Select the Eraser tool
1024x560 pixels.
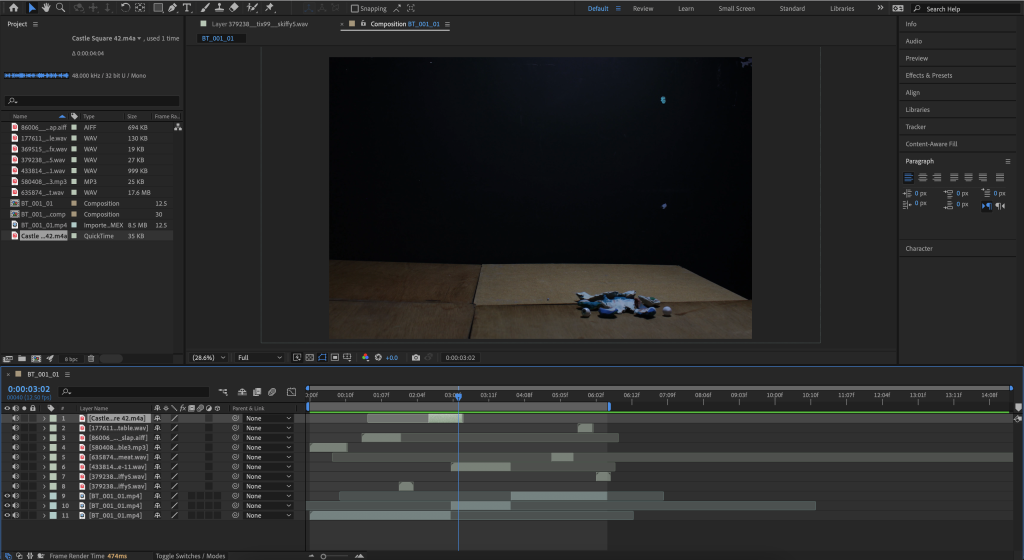(x=234, y=8)
